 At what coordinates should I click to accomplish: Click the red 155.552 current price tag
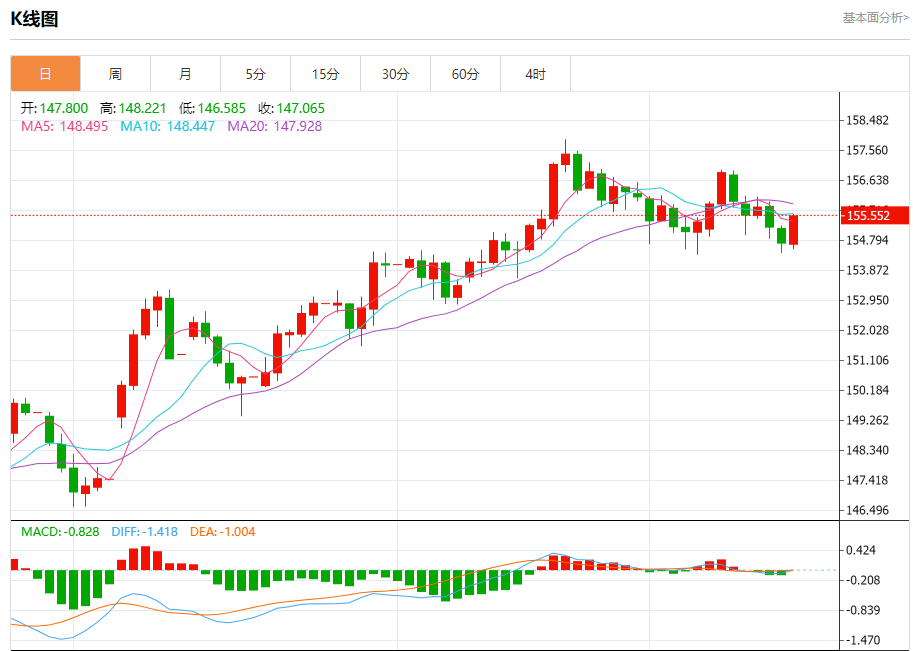[x=874, y=215]
